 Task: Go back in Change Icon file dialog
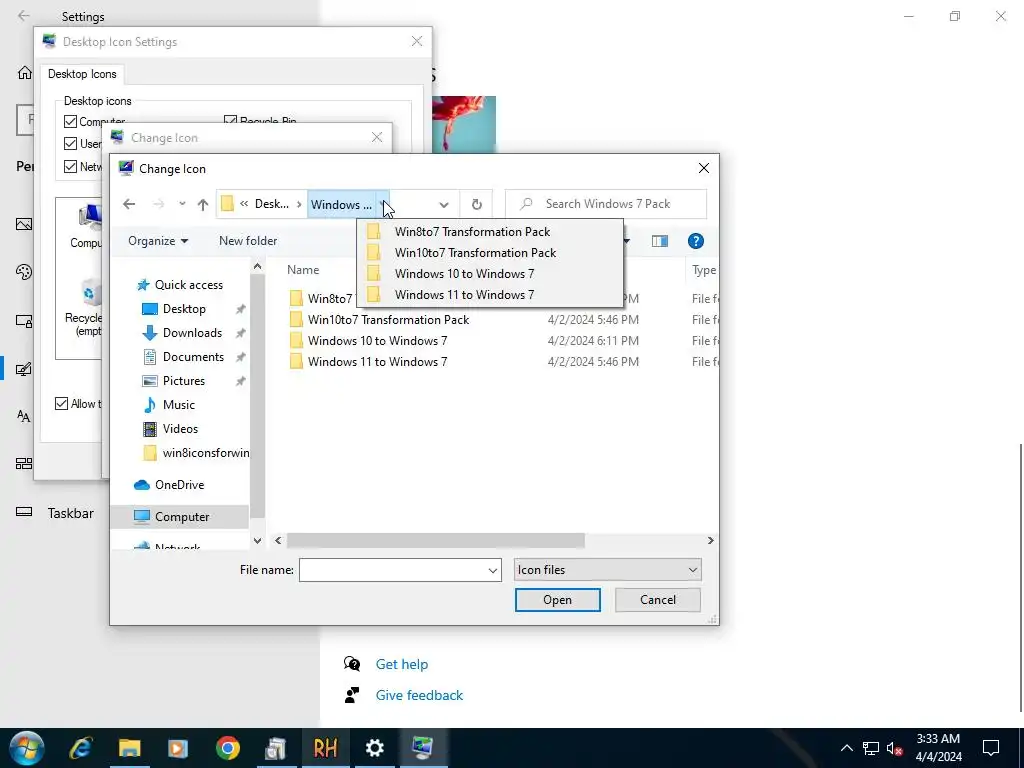pyautogui.click(x=129, y=204)
